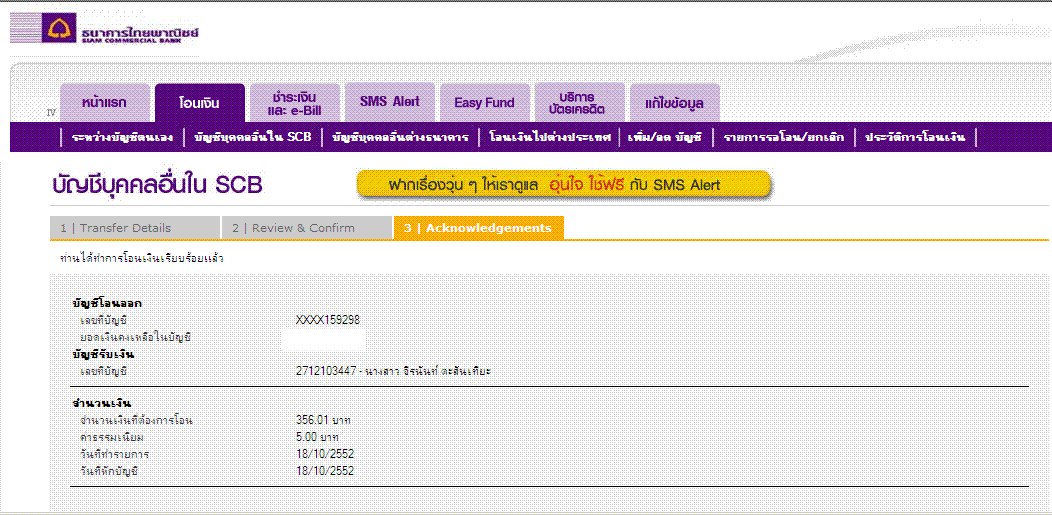Select step 1 Transfer Details
This screenshot has width=1052, height=515.
coord(135,228)
